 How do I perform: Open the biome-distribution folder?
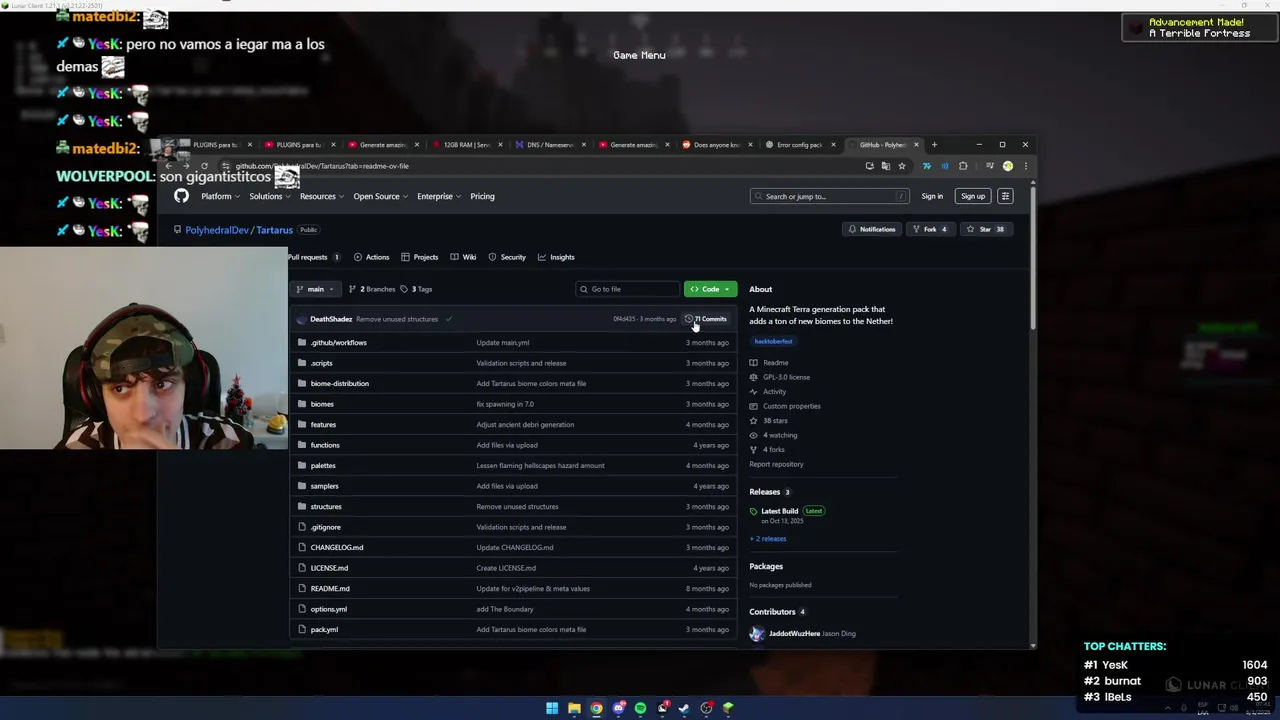point(339,384)
